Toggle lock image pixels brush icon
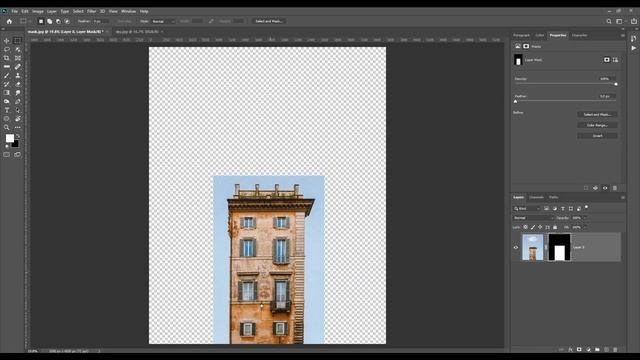Screen dimensions: 640x360 pos(533,227)
